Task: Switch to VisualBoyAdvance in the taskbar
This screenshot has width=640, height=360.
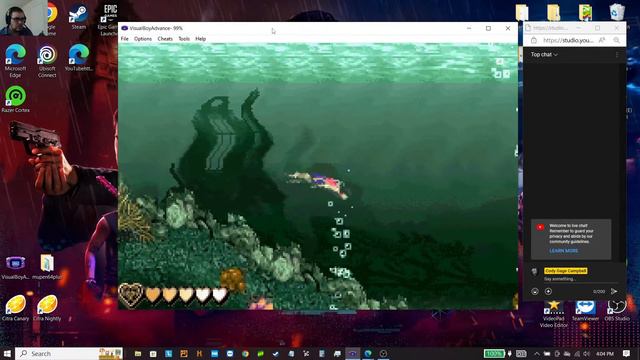Action: point(353,353)
